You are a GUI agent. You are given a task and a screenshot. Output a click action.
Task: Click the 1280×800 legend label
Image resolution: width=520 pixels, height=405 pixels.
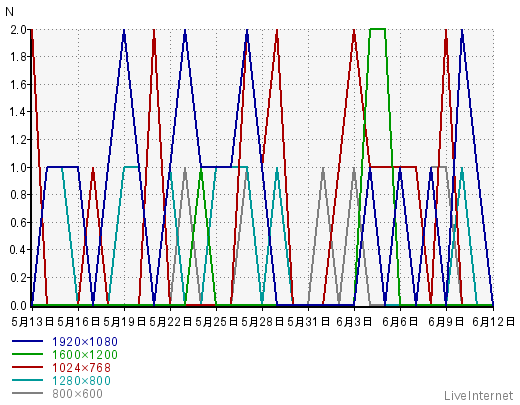coord(81,381)
